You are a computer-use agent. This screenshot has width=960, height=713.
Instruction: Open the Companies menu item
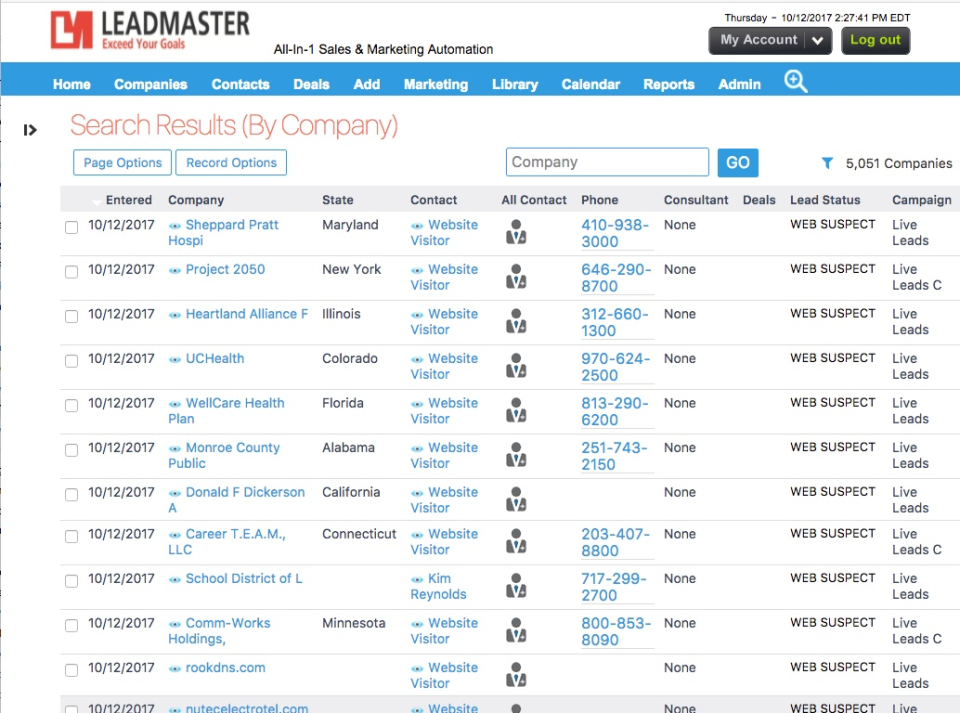[150, 84]
